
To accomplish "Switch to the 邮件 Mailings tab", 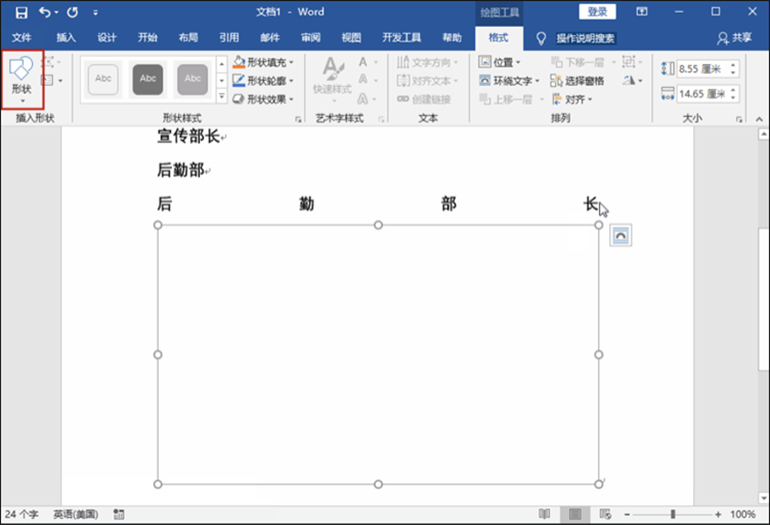I will 270,38.
